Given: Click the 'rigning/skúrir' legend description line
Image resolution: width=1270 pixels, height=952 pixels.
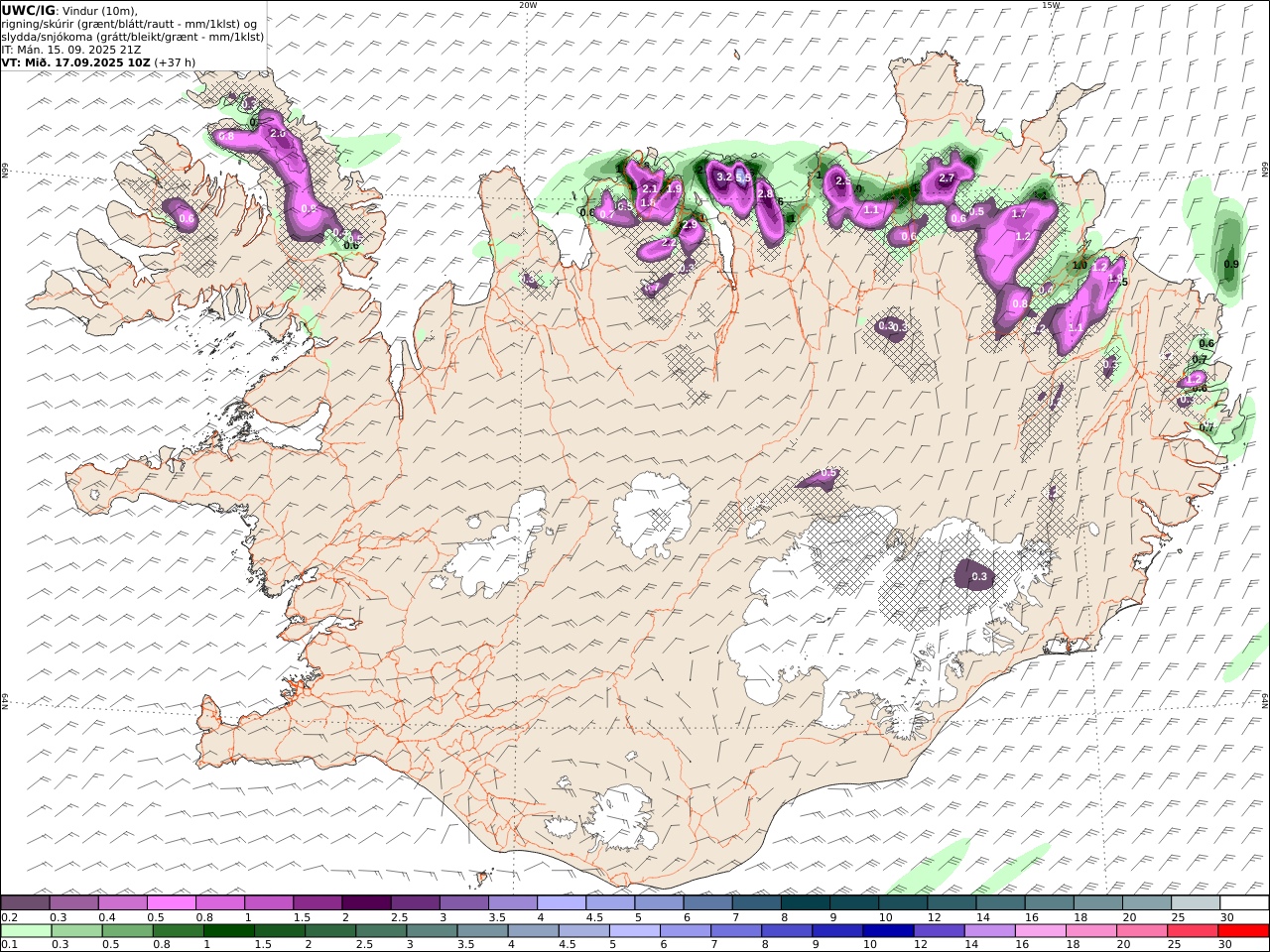Looking at the screenshot, I should (x=130, y=24).
